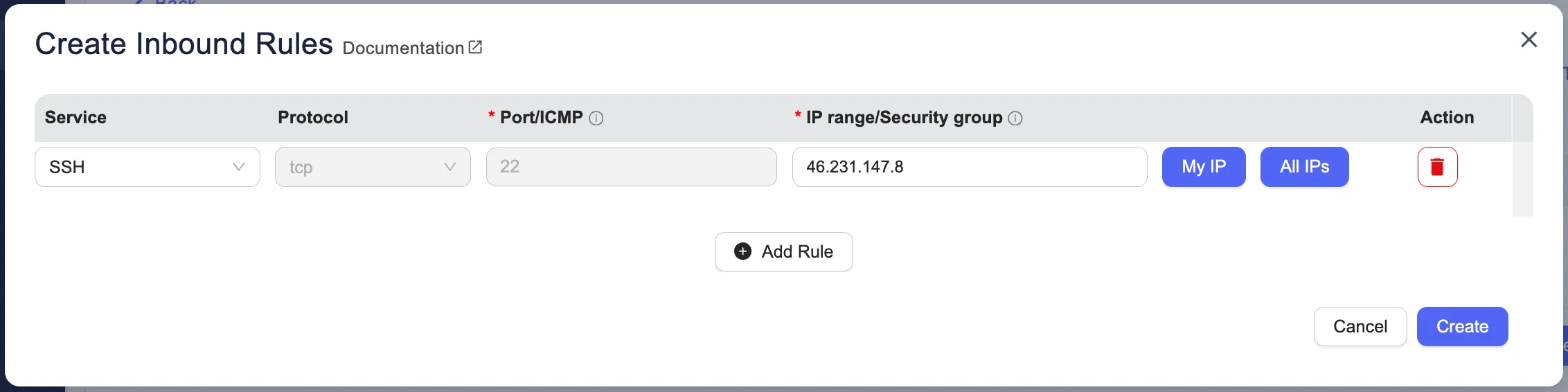Image resolution: width=1568 pixels, height=392 pixels.
Task: Click the Protocol column header
Action: tap(313, 118)
